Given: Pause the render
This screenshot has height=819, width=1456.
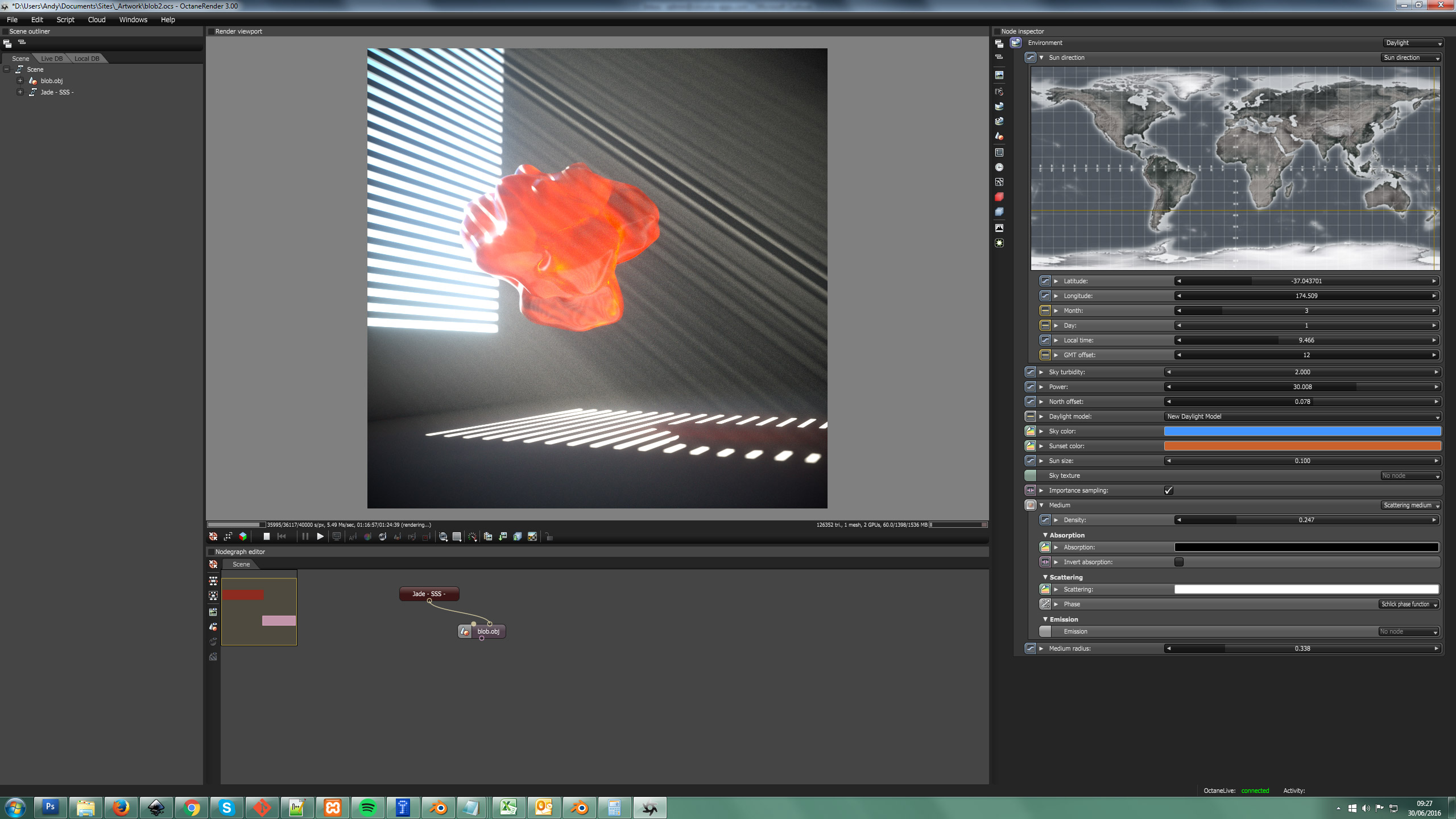Looking at the screenshot, I should (305, 536).
